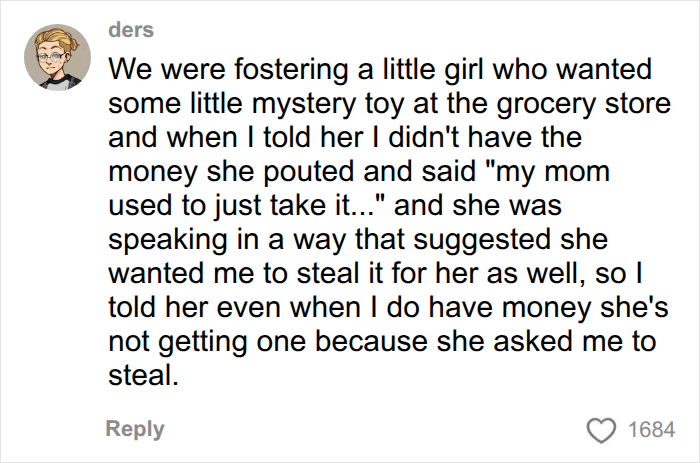
Task: Click the word "pouted" in the comment
Action: tap(309, 172)
